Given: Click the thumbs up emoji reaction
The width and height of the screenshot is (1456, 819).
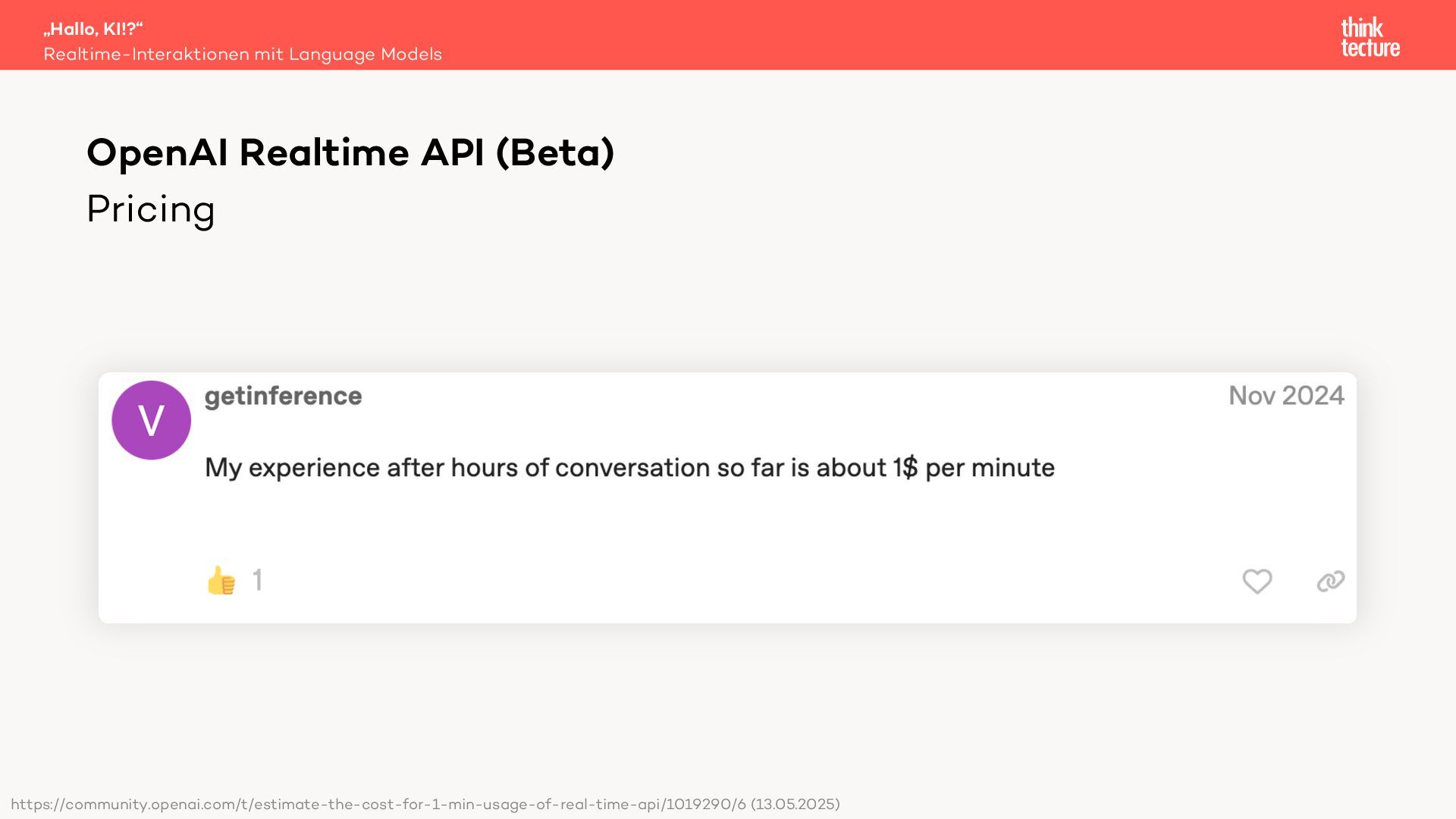Looking at the screenshot, I should pyautogui.click(x=221, y=581).
